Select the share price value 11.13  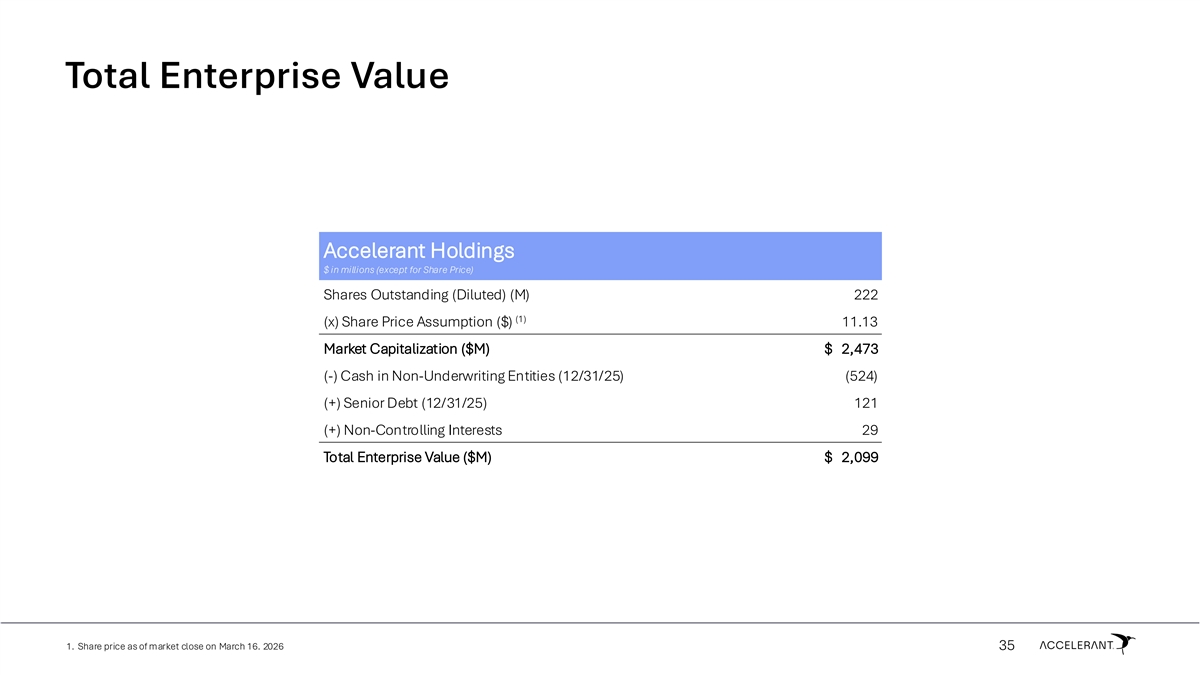pos(859,322)
